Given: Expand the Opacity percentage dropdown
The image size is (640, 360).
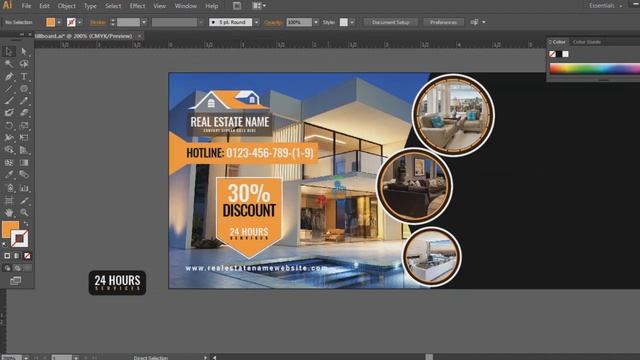Looking at the screenshot, I should pos(316,22).
